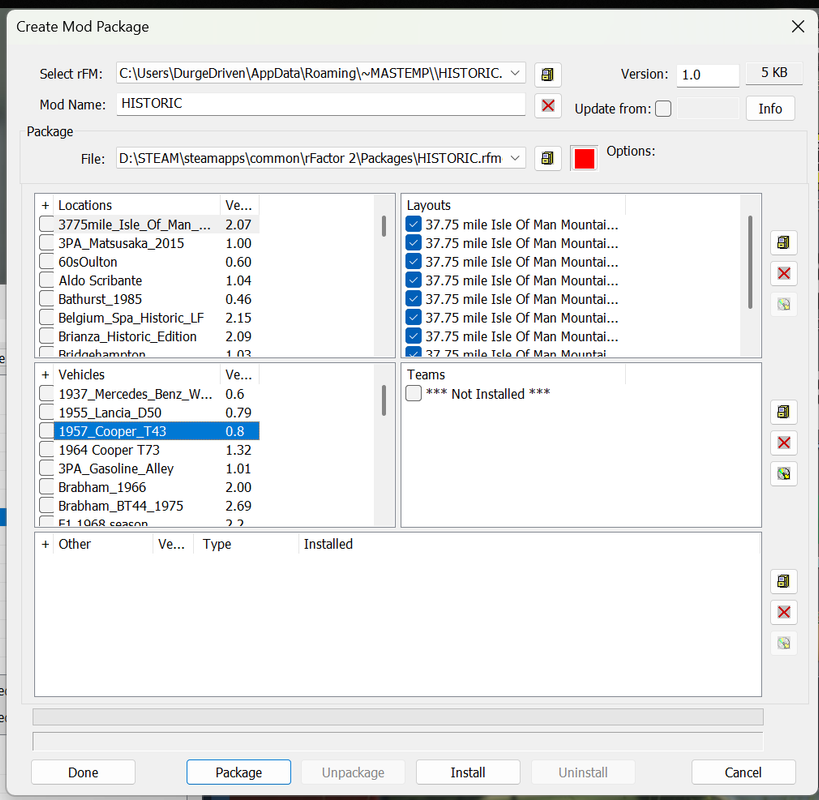Open the Info button
Image resolution: width=819 pixels, height=800 pixels.
point(770,109)
